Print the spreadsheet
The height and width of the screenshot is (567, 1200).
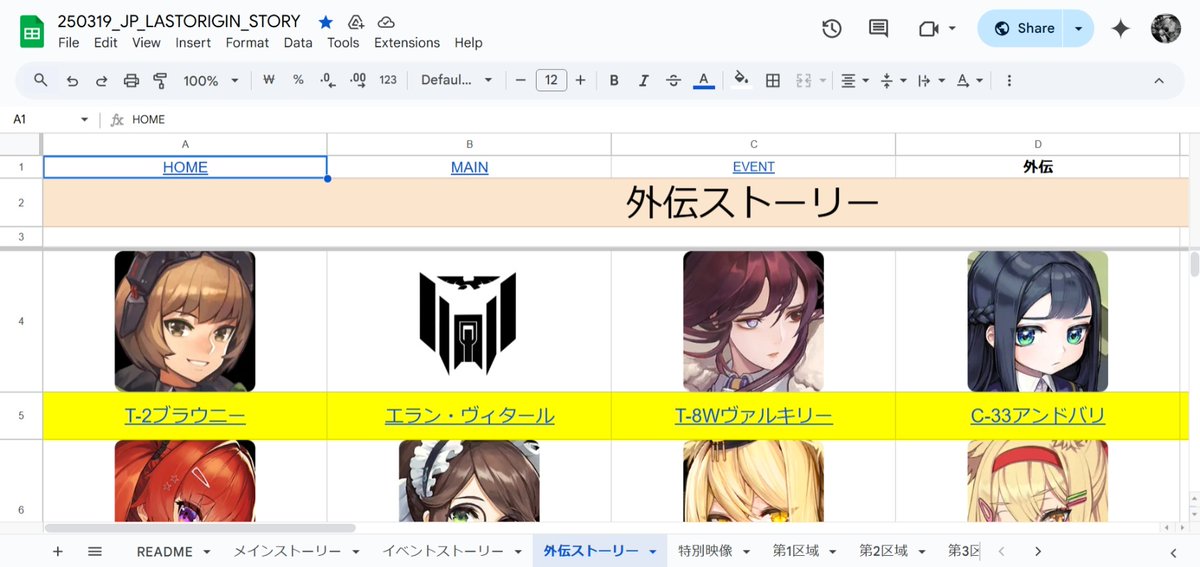pos(131,80)
